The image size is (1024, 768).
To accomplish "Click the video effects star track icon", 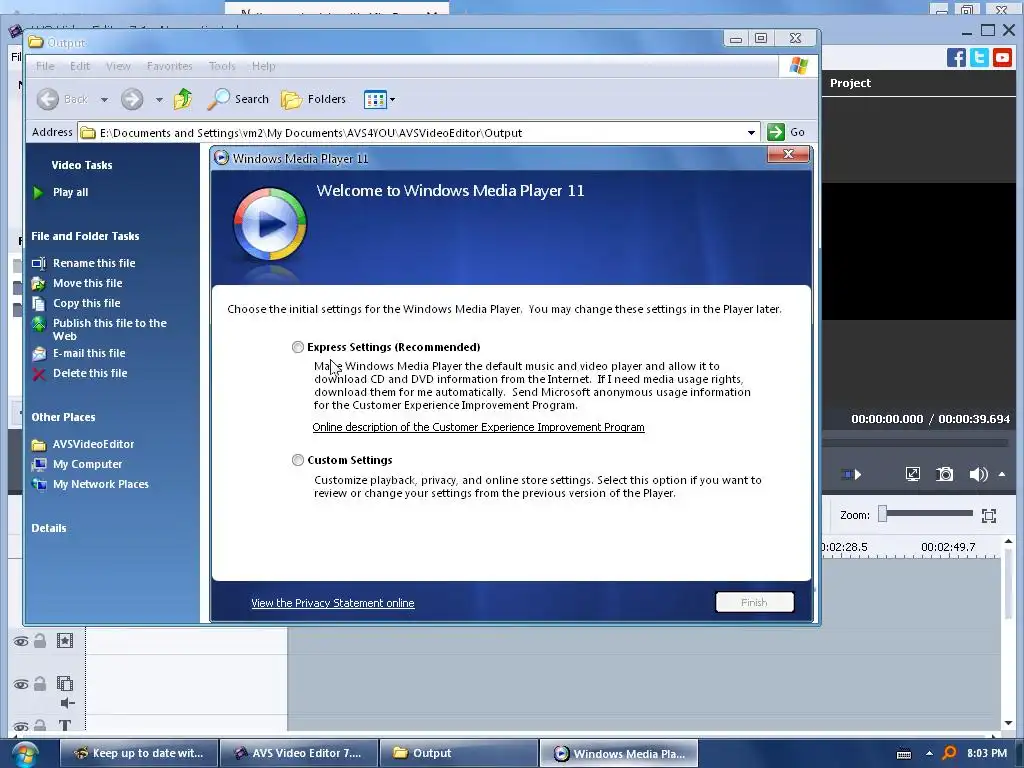I will pyautogui.click(x=65, y=641).
